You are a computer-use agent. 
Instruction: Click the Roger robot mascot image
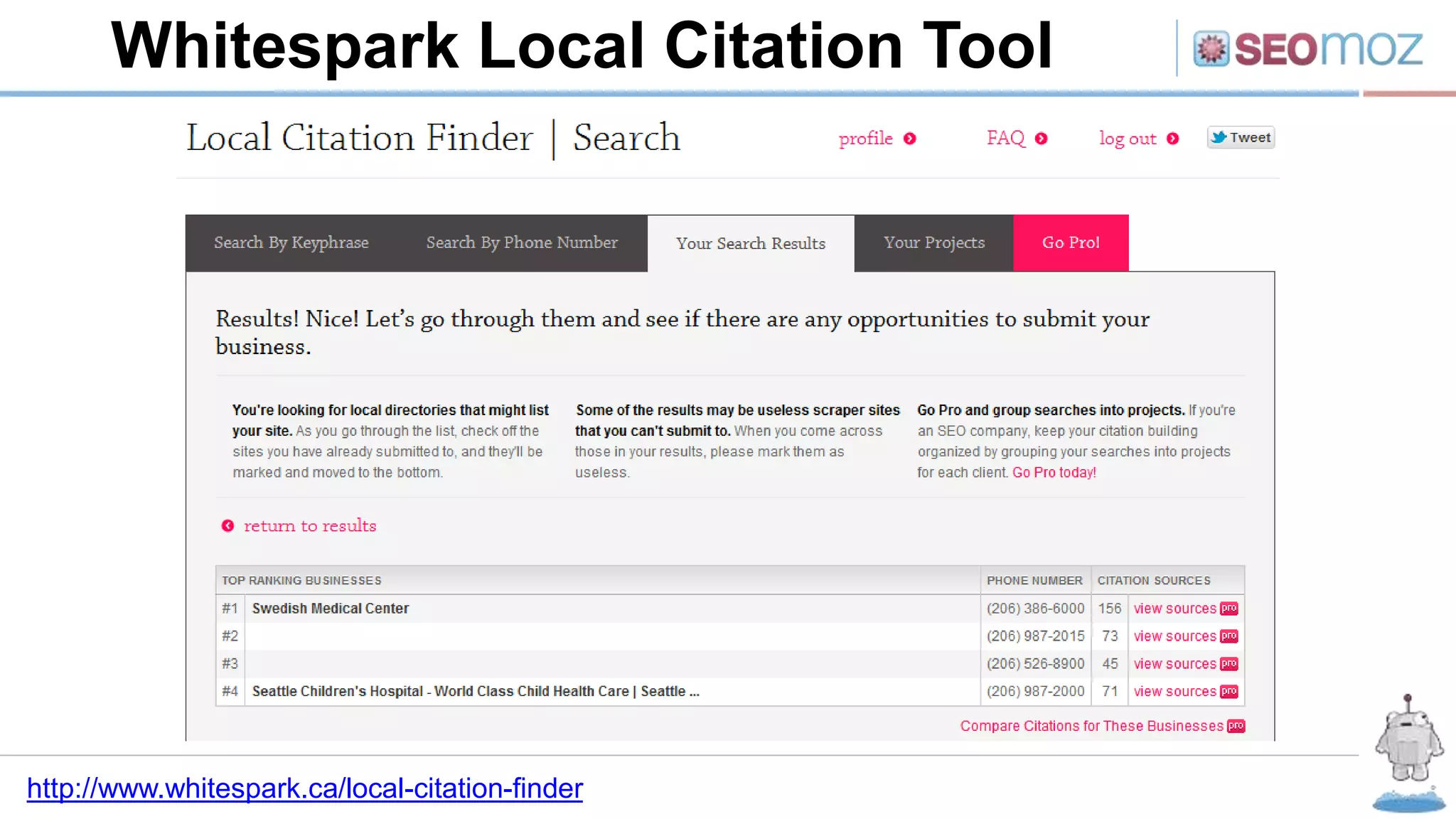tap(1408, 754)
